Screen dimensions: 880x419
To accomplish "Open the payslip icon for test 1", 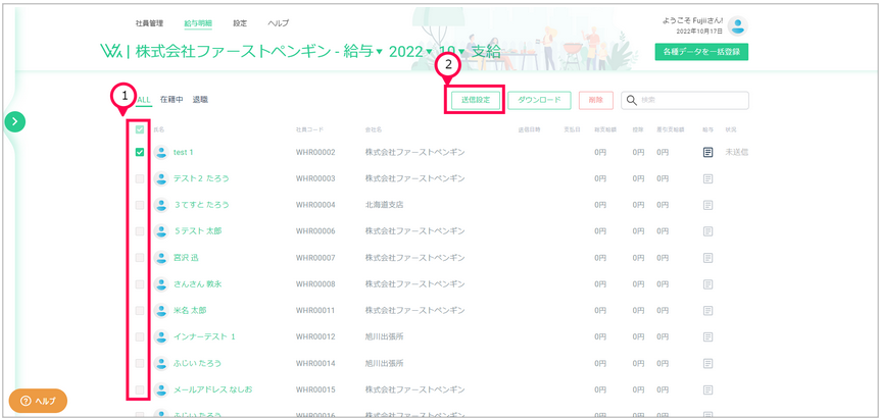I will point(708,152).
